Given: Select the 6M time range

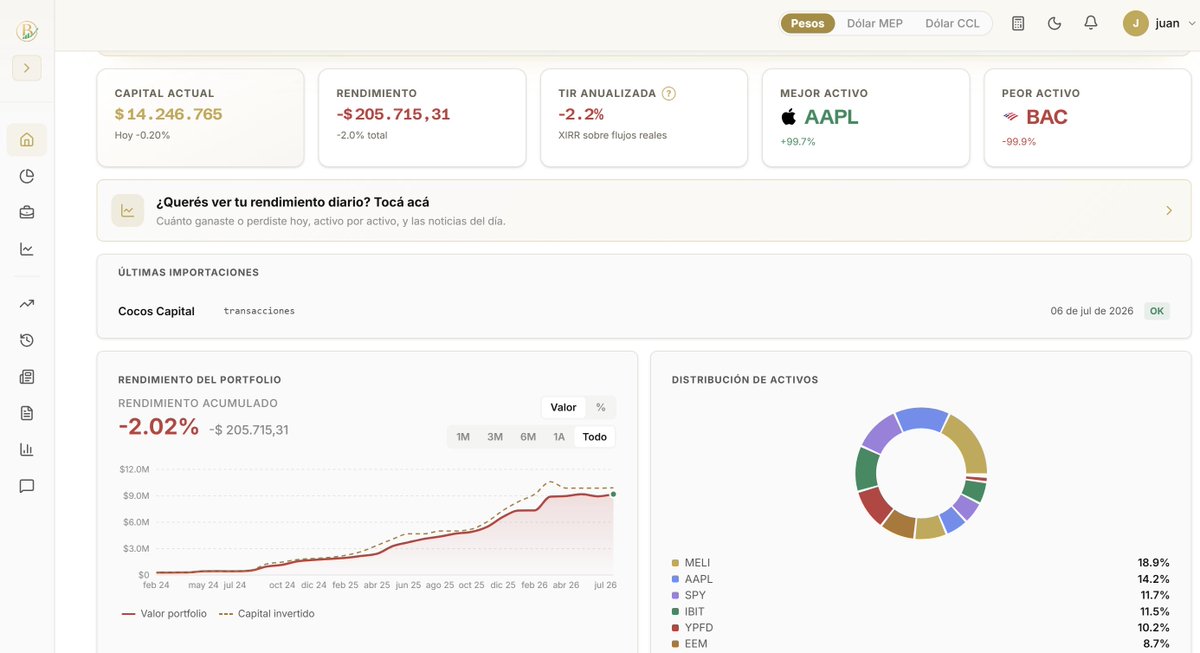Looking at the screenshot, I should 528,437.
